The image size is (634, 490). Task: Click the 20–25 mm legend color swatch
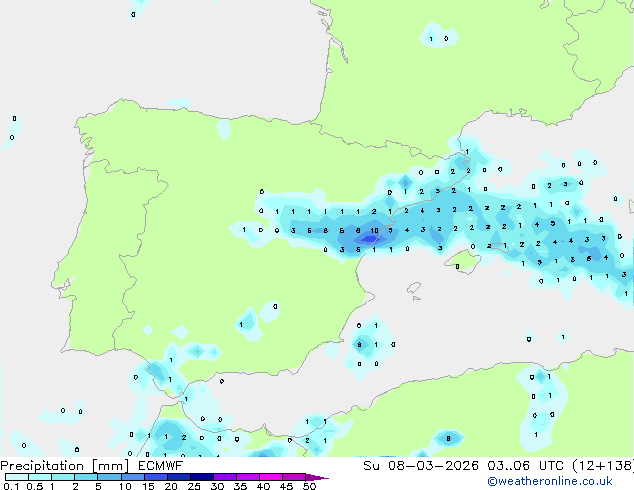(179, 477)
